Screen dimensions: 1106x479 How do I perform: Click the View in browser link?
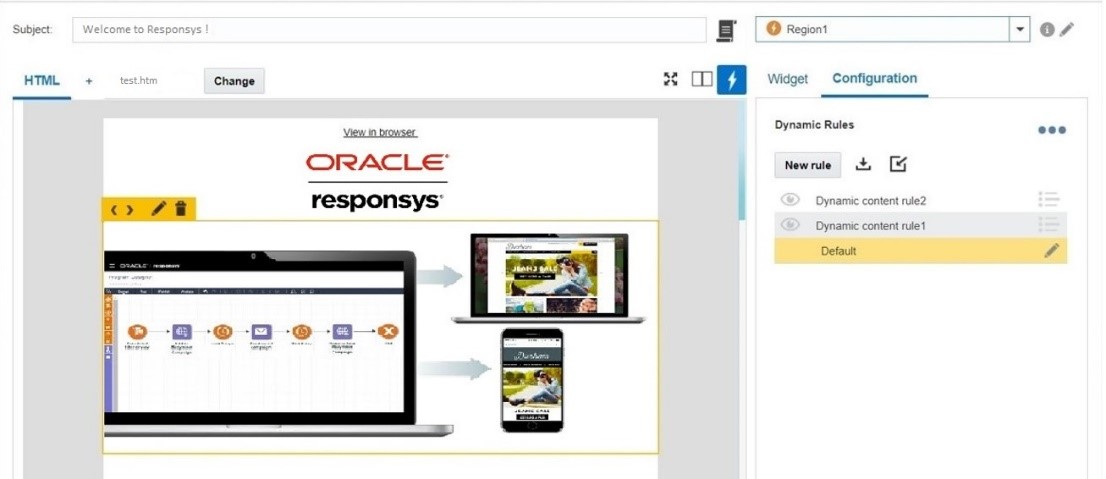coord(379,132)
